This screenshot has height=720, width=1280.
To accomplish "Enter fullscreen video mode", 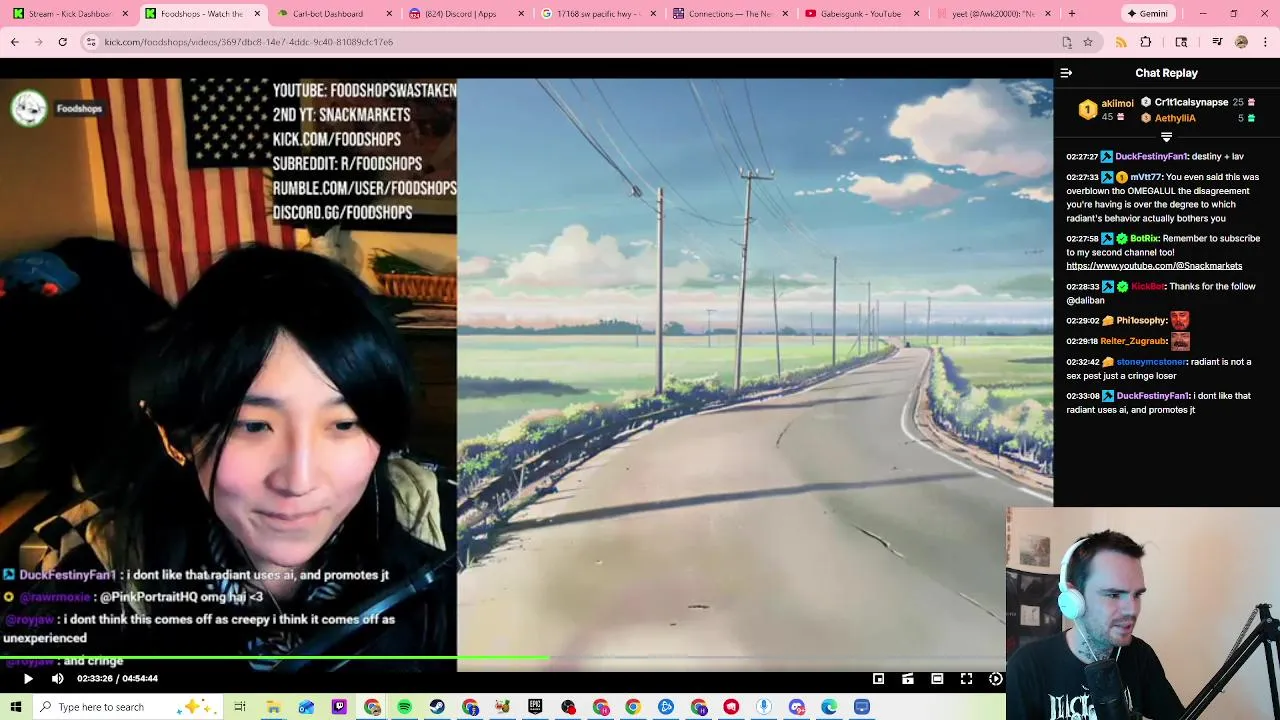I will [966, 678].
